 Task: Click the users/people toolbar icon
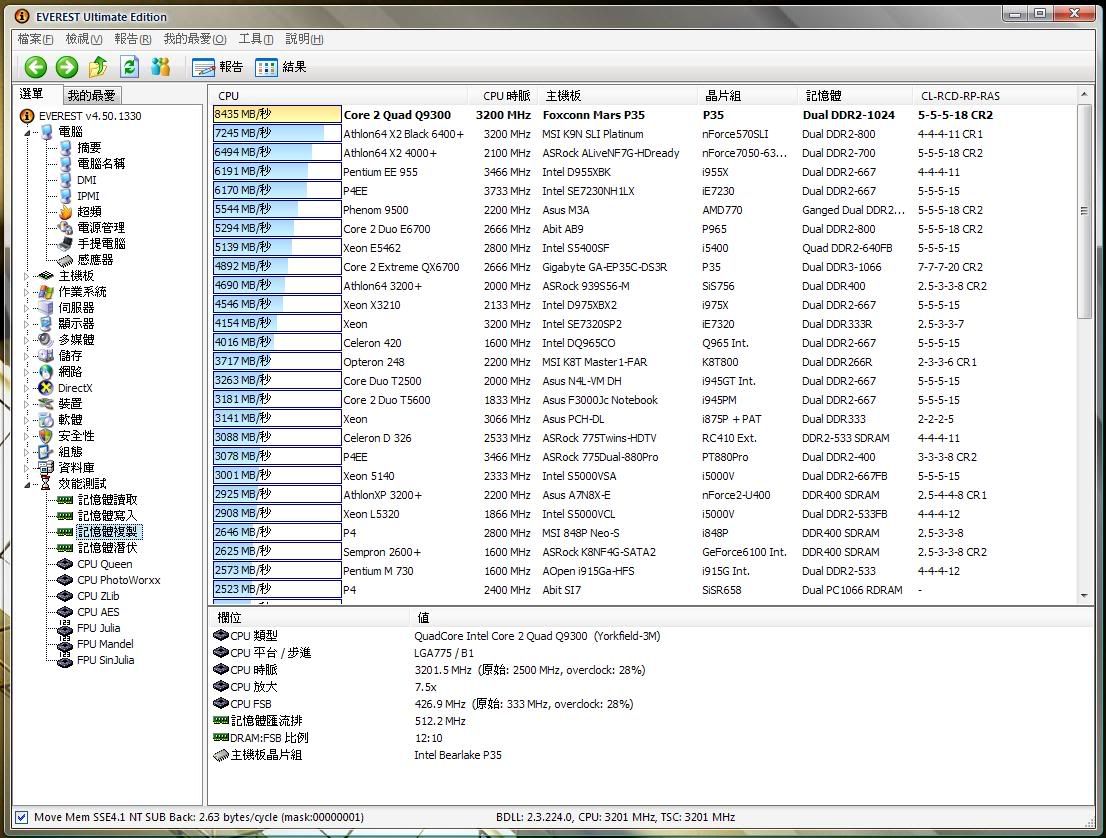pyautogui.click(x=161, y=67)
